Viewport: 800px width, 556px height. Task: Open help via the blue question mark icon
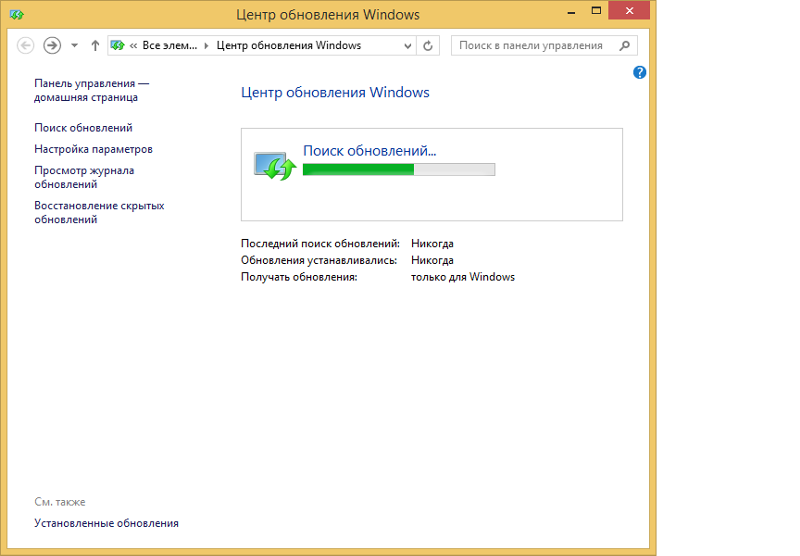coord(639,72)
